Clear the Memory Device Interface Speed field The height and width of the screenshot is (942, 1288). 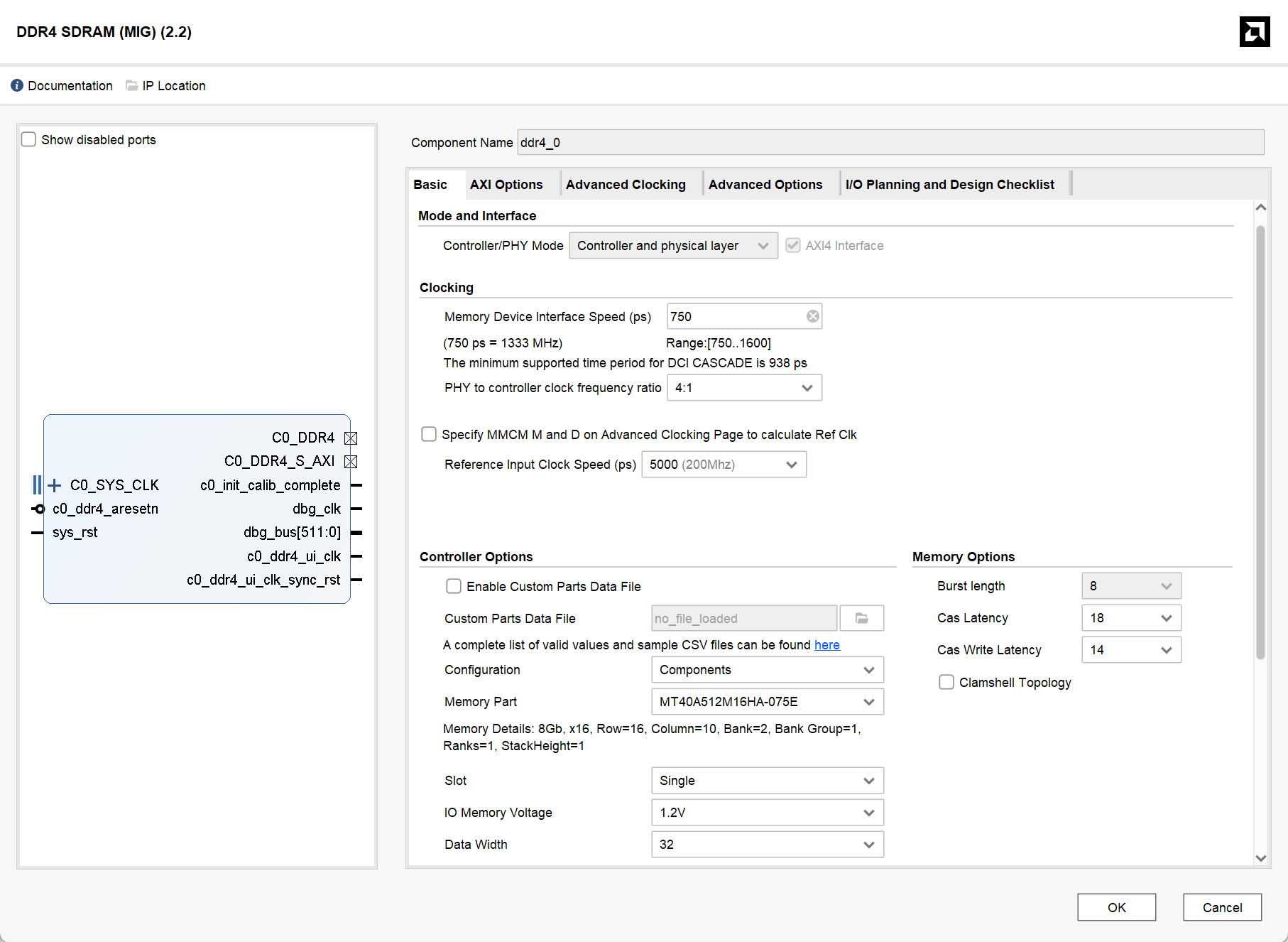pos(812,317)
